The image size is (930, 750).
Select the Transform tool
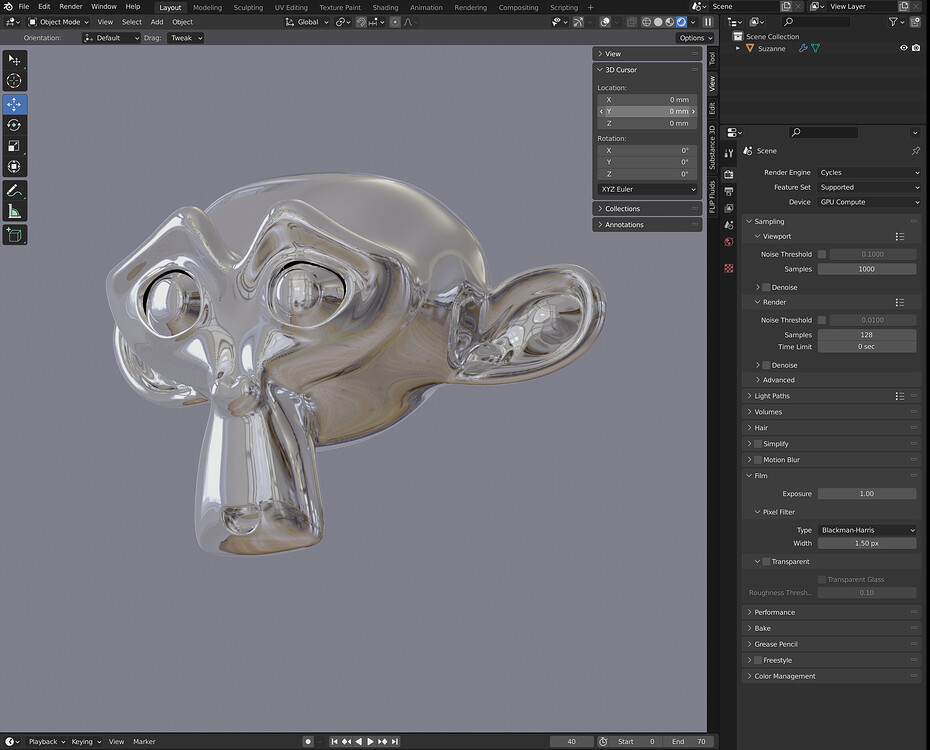click(x=14, y=167)
